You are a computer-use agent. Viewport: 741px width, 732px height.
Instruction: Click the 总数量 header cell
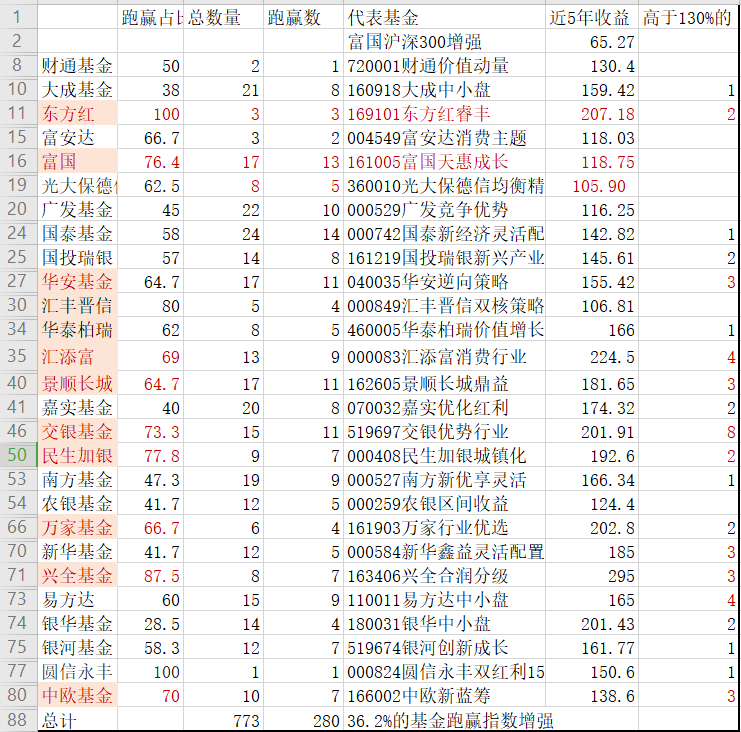coord(223,18)
